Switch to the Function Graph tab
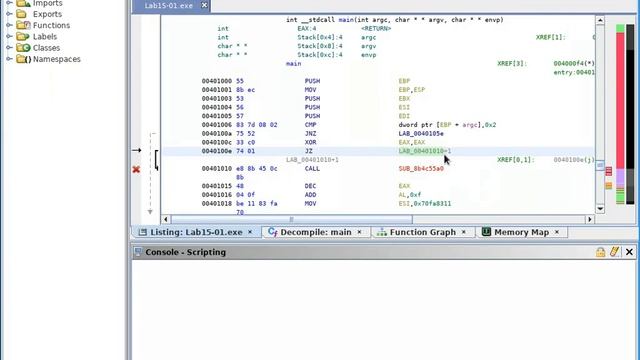The image size is (640, 360). [x=422, y=232]
